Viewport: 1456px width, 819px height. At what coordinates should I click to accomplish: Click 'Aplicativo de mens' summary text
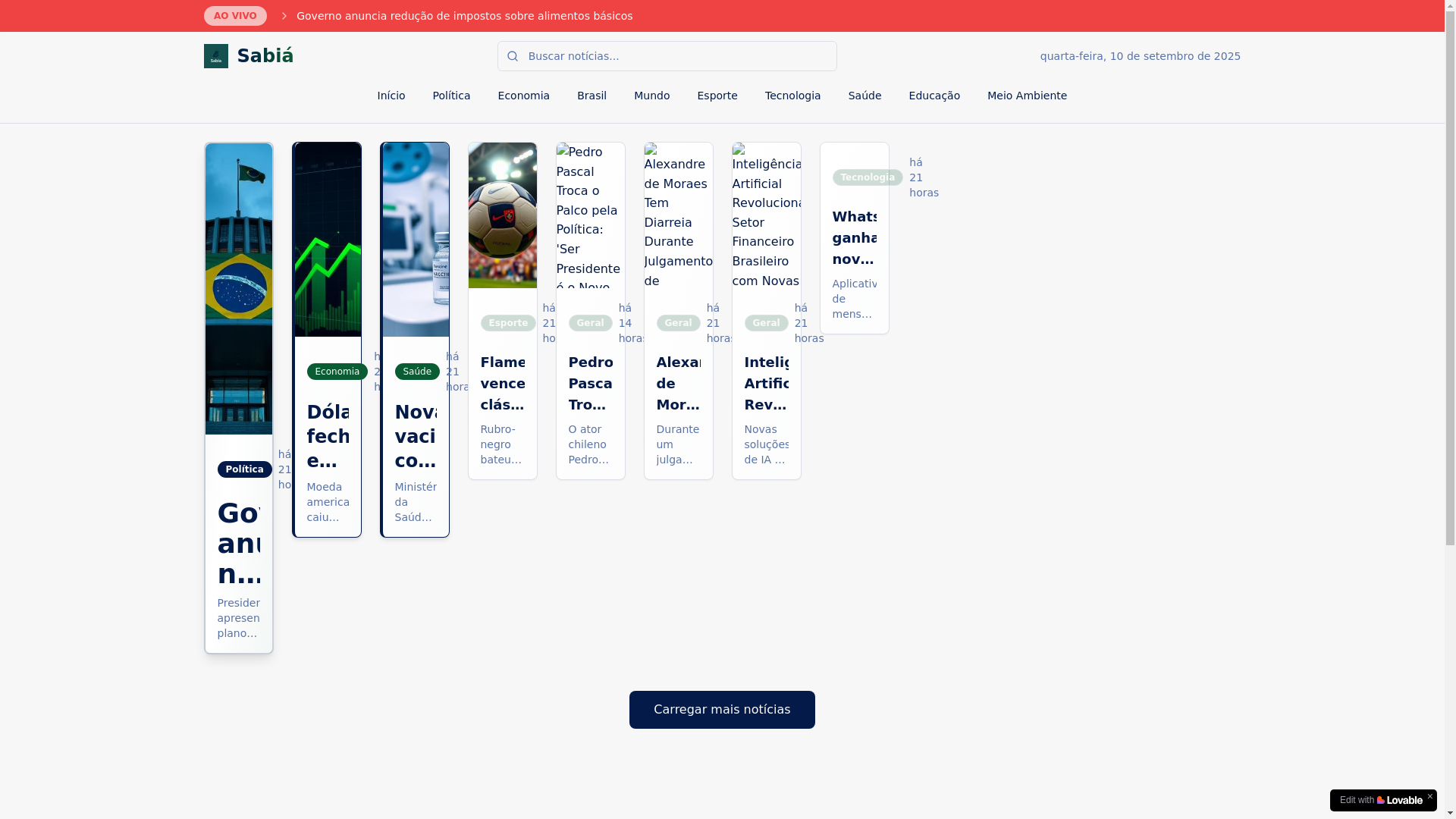[x=855, y=299]
